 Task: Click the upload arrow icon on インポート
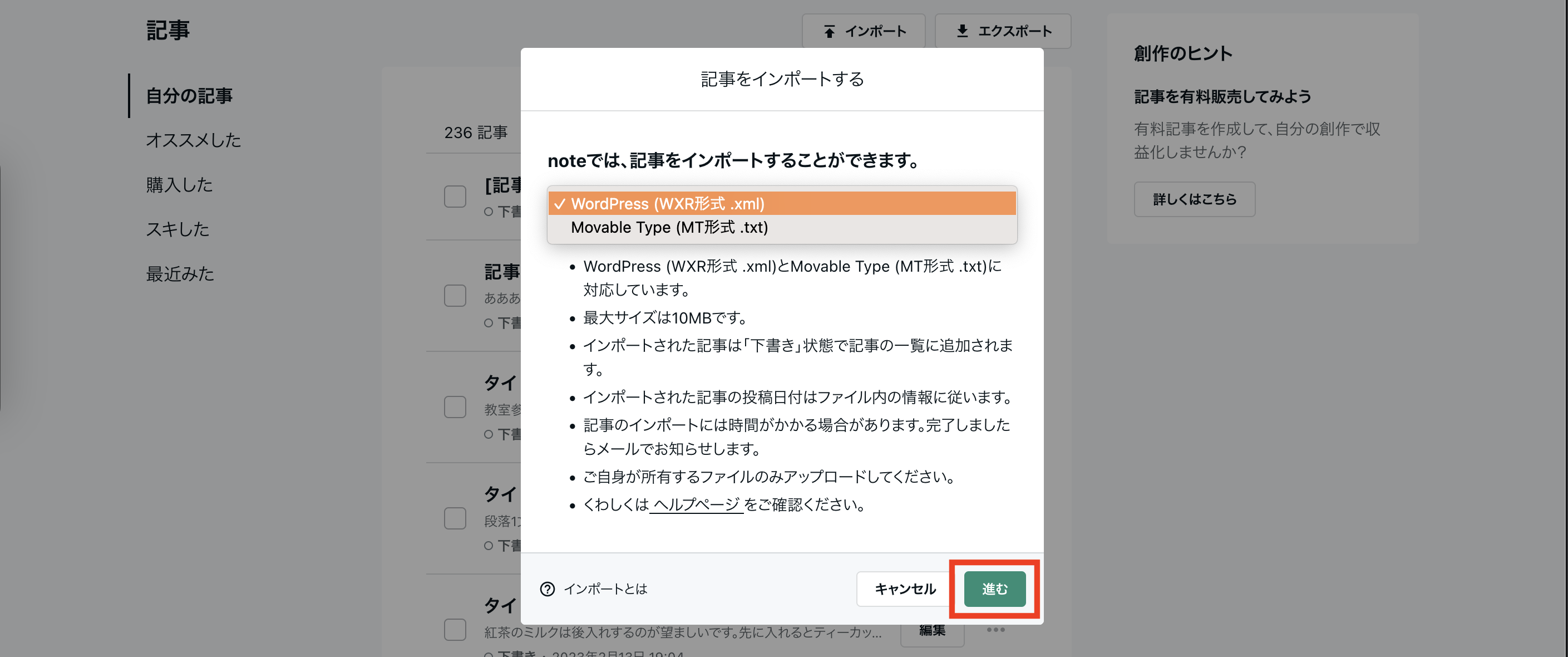[x=829, y=32]
